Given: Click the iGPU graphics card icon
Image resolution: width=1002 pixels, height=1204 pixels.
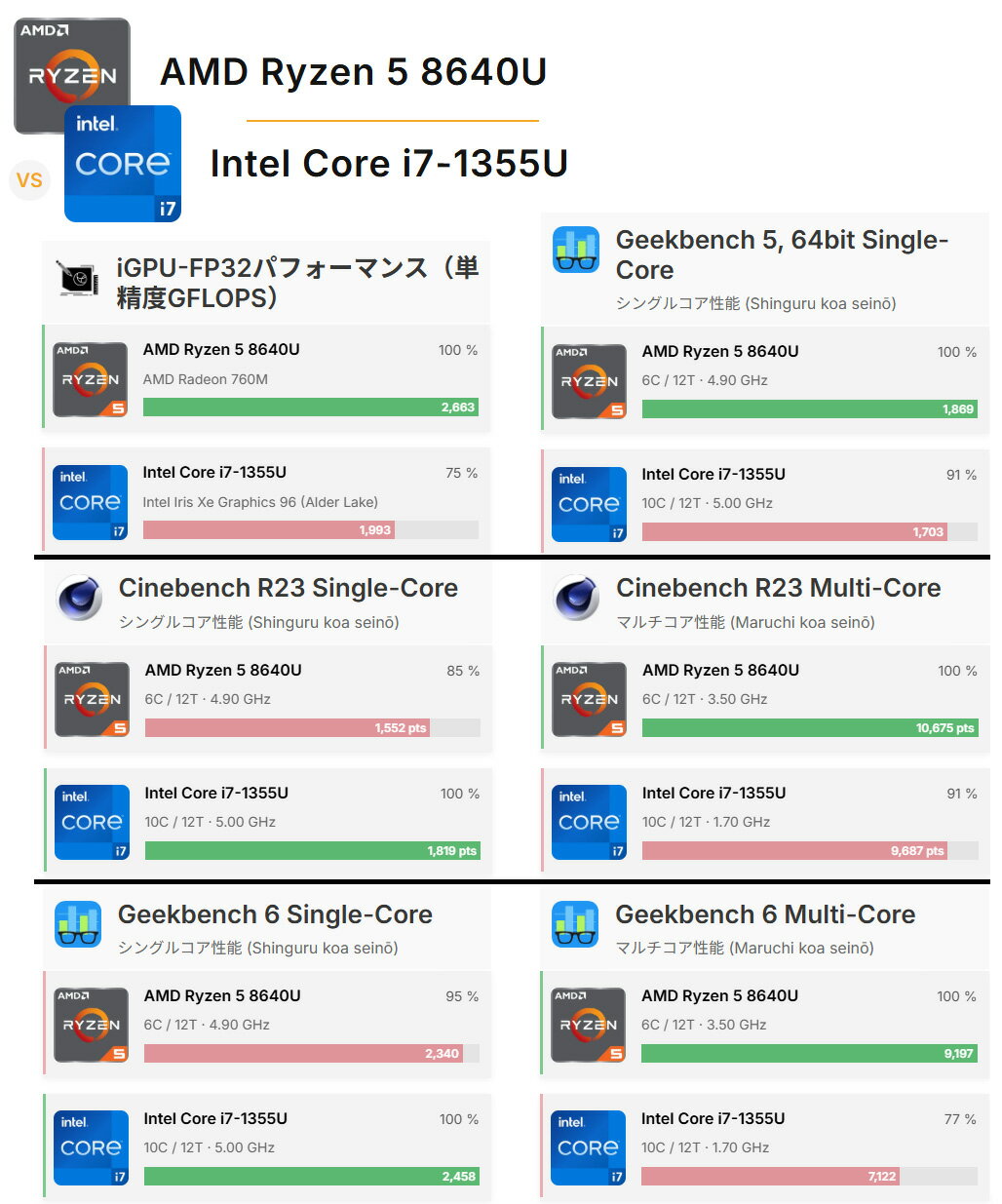Looking at the screenshot, I should coord(79,278).
